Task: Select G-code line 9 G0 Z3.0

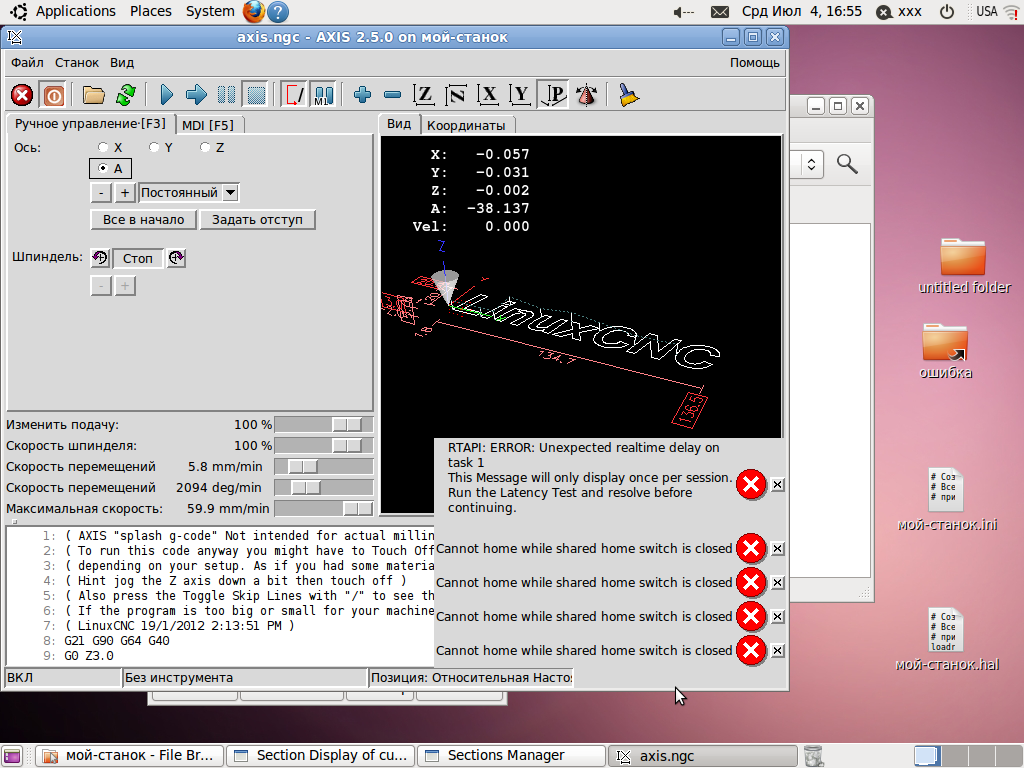Action: coord(89,656)
